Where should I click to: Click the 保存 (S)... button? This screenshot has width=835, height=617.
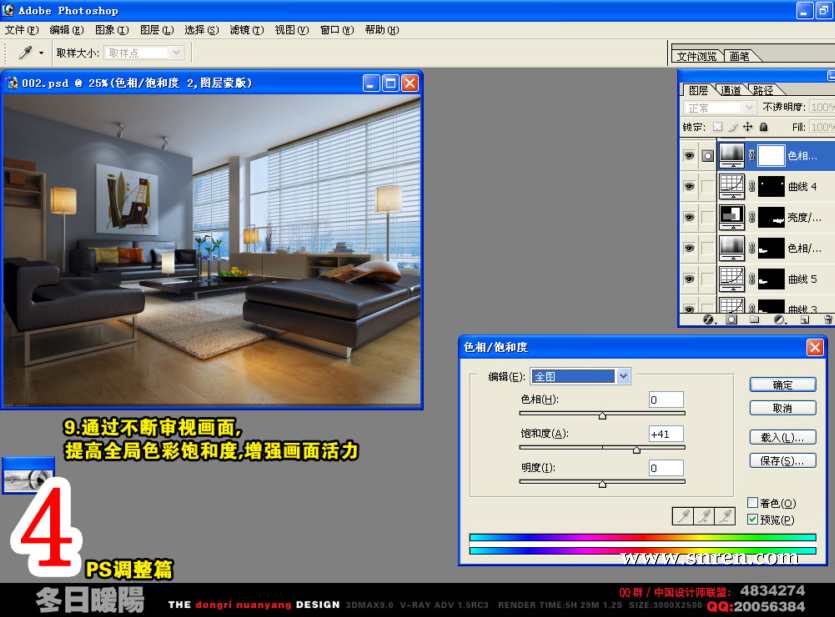pos(783,460)
